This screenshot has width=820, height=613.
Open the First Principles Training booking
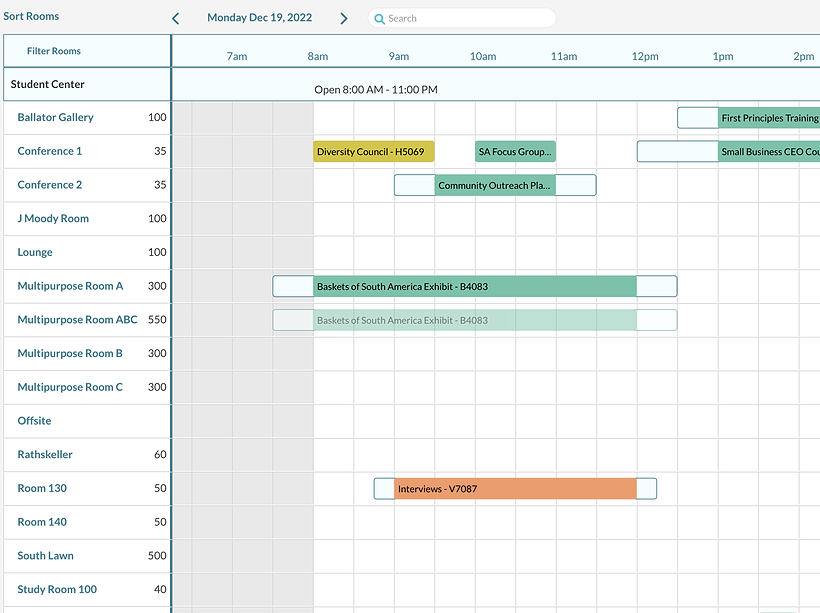coord(768,117)
